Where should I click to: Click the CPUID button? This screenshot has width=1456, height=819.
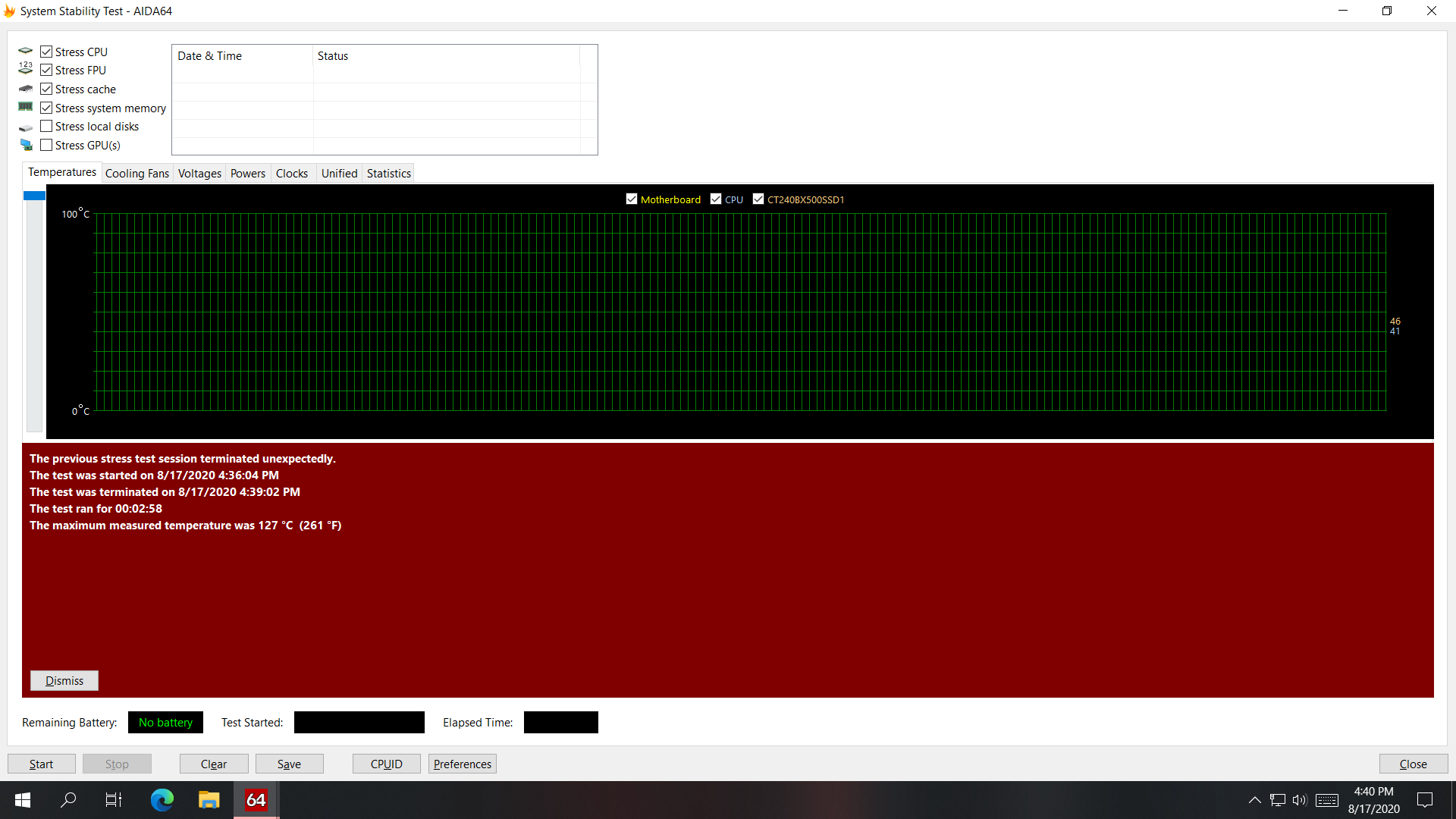[x=387, y=763]
